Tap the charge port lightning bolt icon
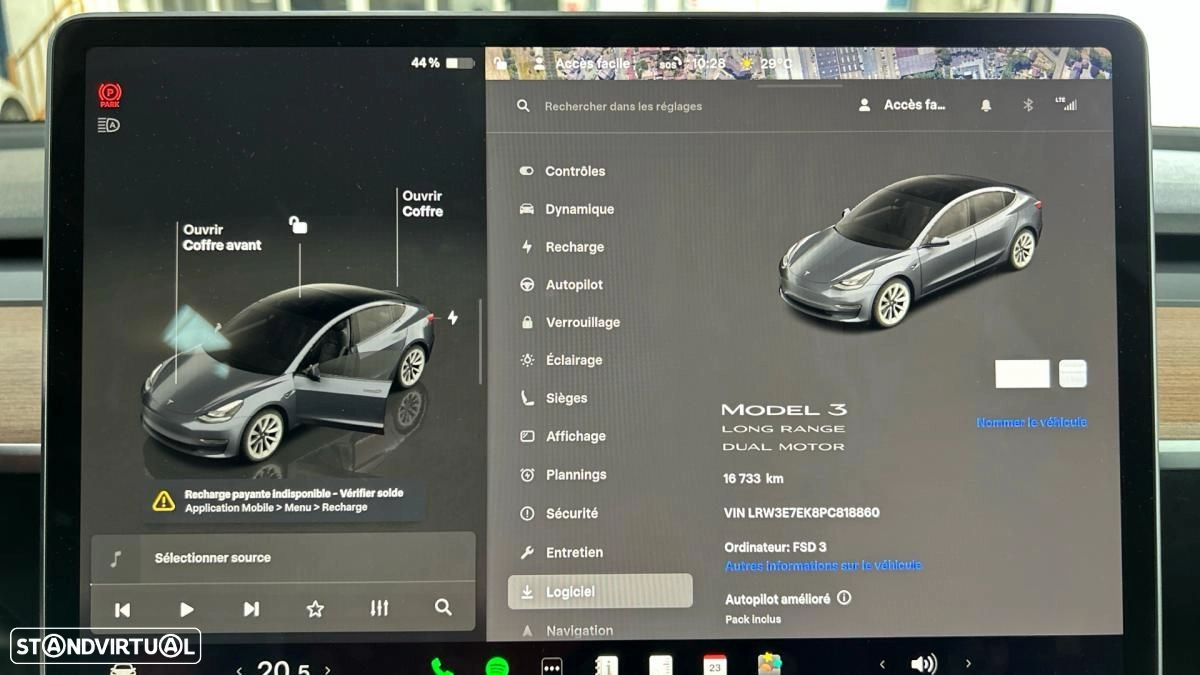The width and height of the screenshot is (1200, 675). (x=452, y=317)
